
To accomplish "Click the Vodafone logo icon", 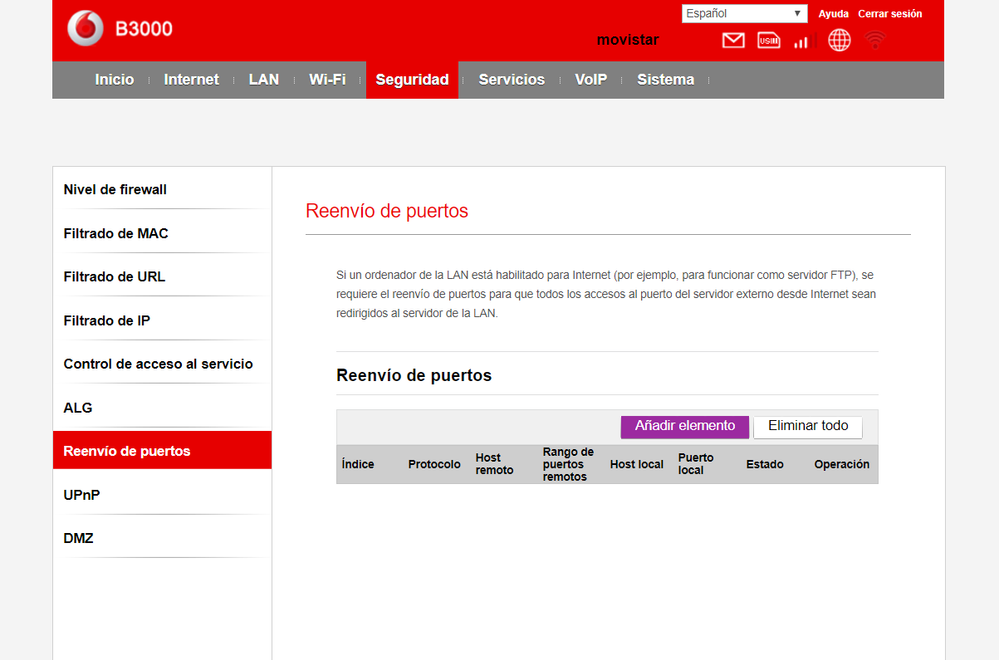I will tap(85, 29).
